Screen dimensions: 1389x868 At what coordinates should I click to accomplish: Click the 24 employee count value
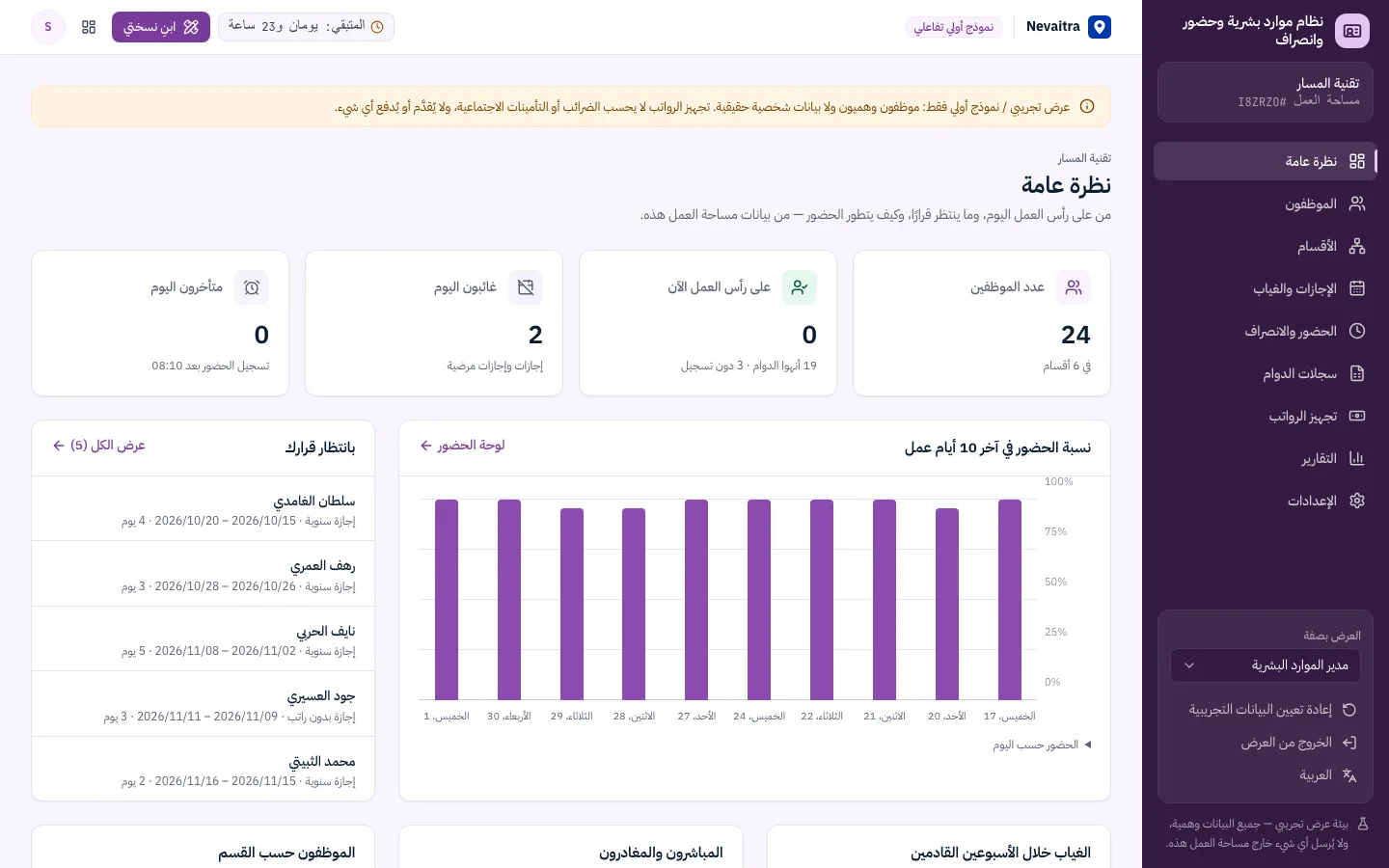point(1076,335)
